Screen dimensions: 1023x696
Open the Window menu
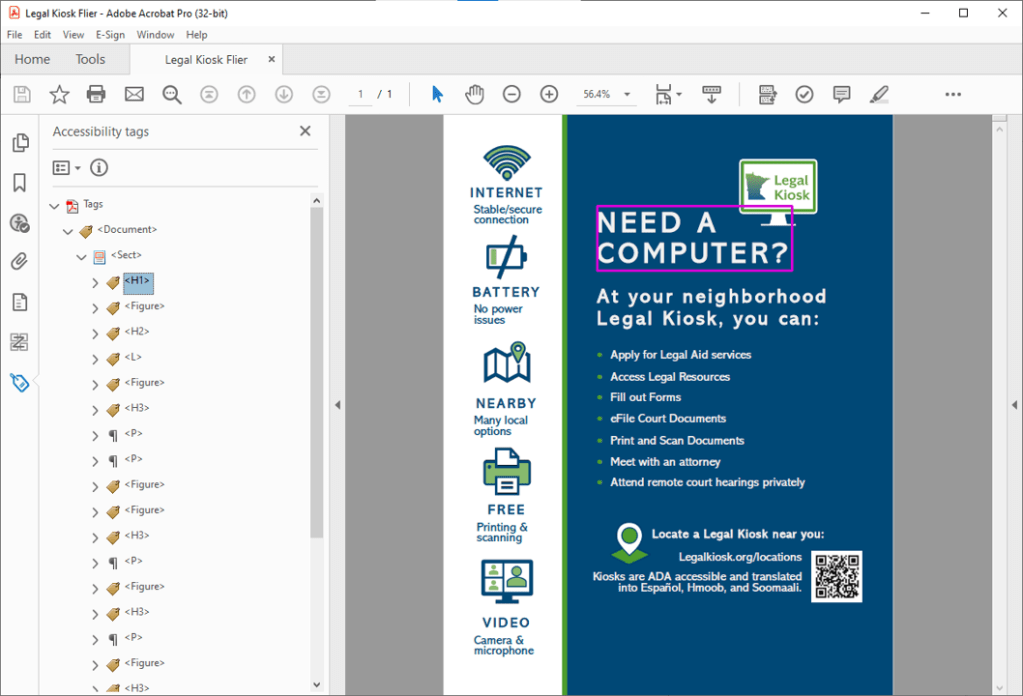[155, 34]
